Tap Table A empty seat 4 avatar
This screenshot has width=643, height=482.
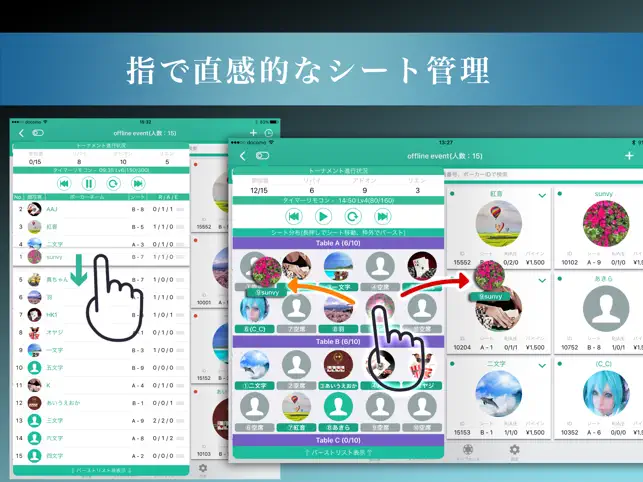point(380,267)
